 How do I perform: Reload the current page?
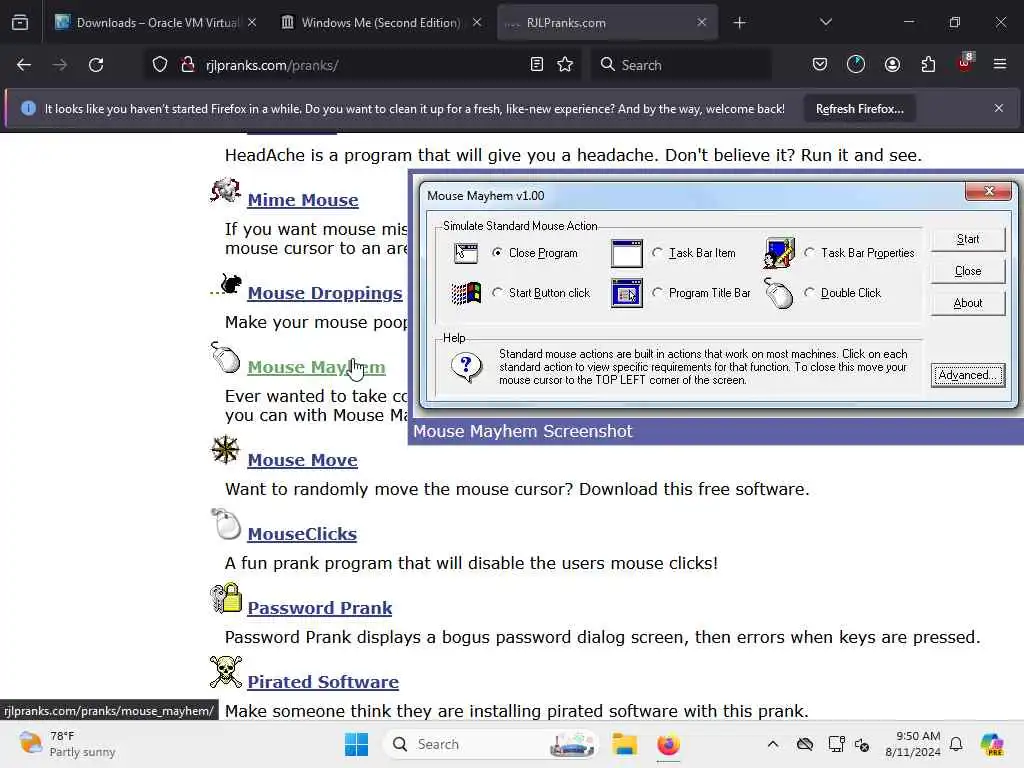click(96, 65)
